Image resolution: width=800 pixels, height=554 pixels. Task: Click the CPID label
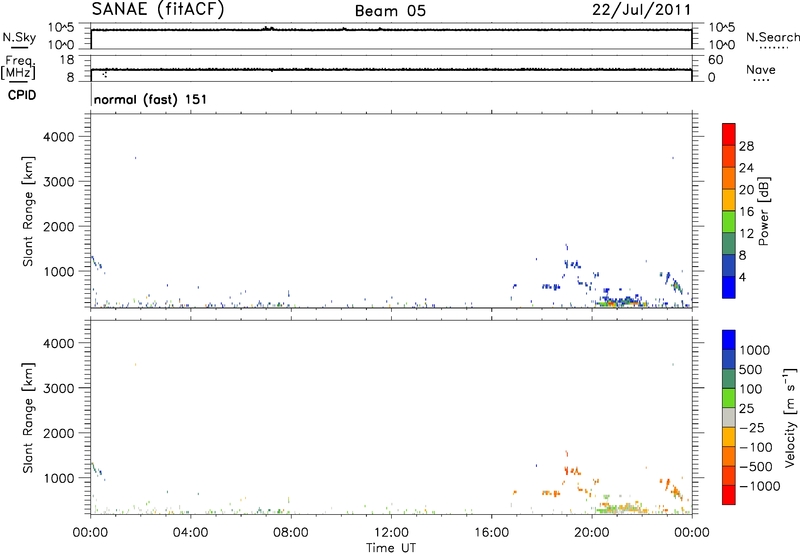pos(22,95)
